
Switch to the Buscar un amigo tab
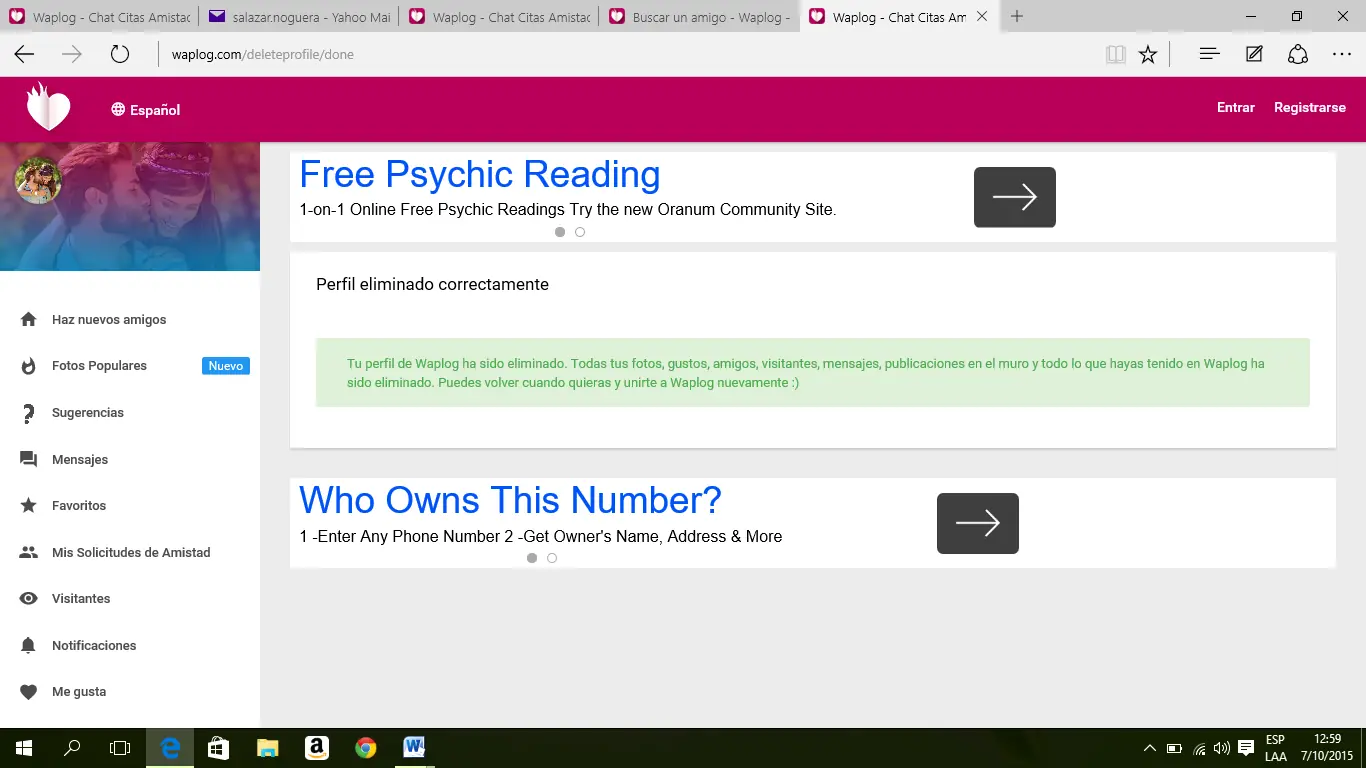point(700,17)
